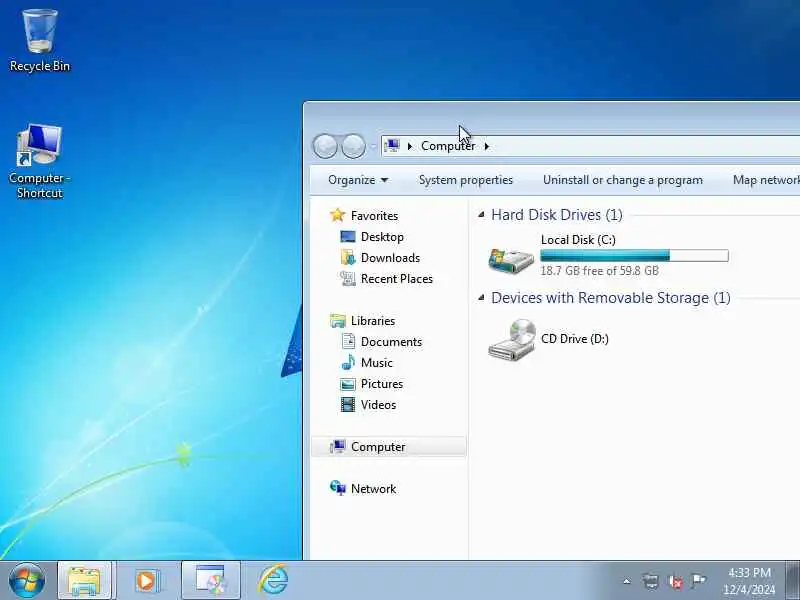Screen dimensions: 800x600
Task: Click Devices with Removable Storage (1) heading
Action: tap(611, 298)
